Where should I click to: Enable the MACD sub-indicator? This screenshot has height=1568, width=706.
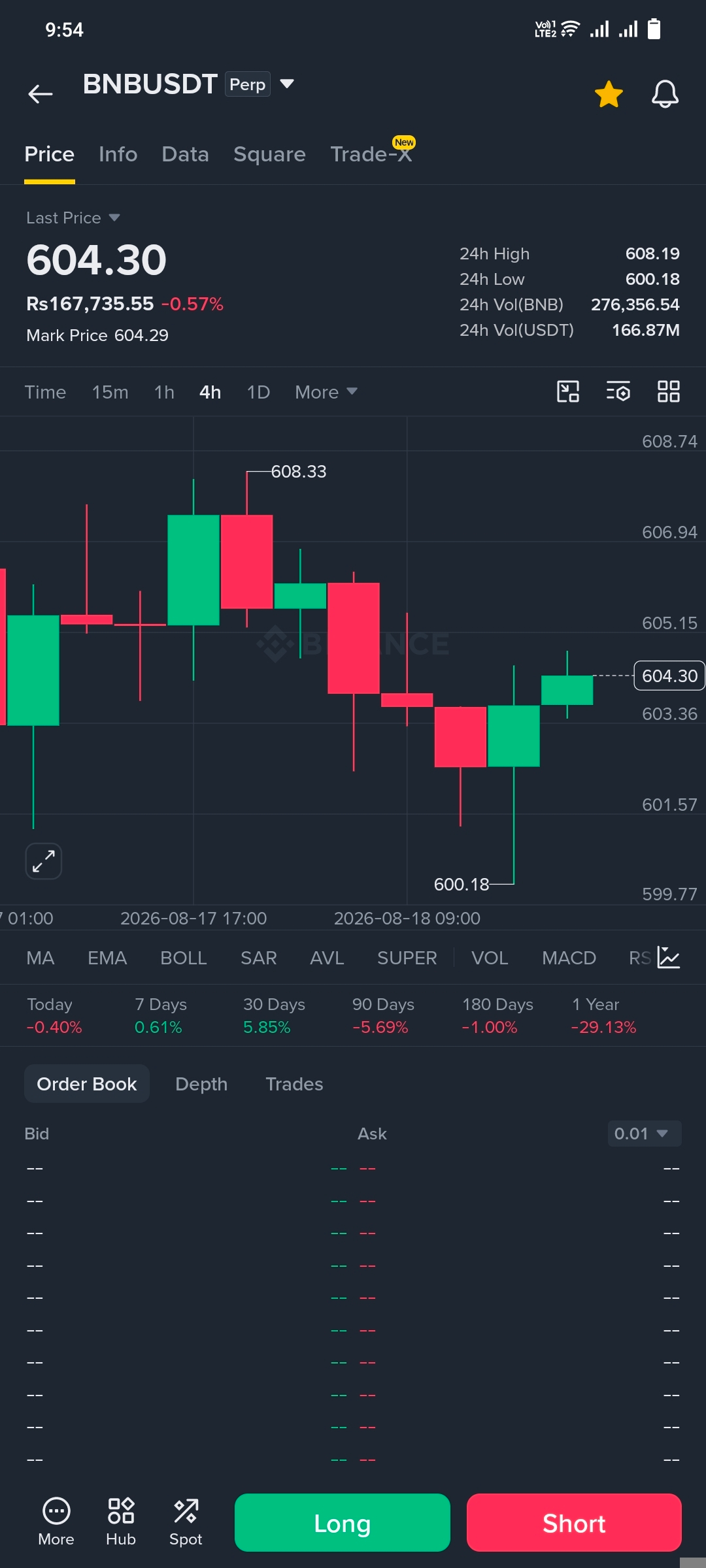(x=569, y=958)
